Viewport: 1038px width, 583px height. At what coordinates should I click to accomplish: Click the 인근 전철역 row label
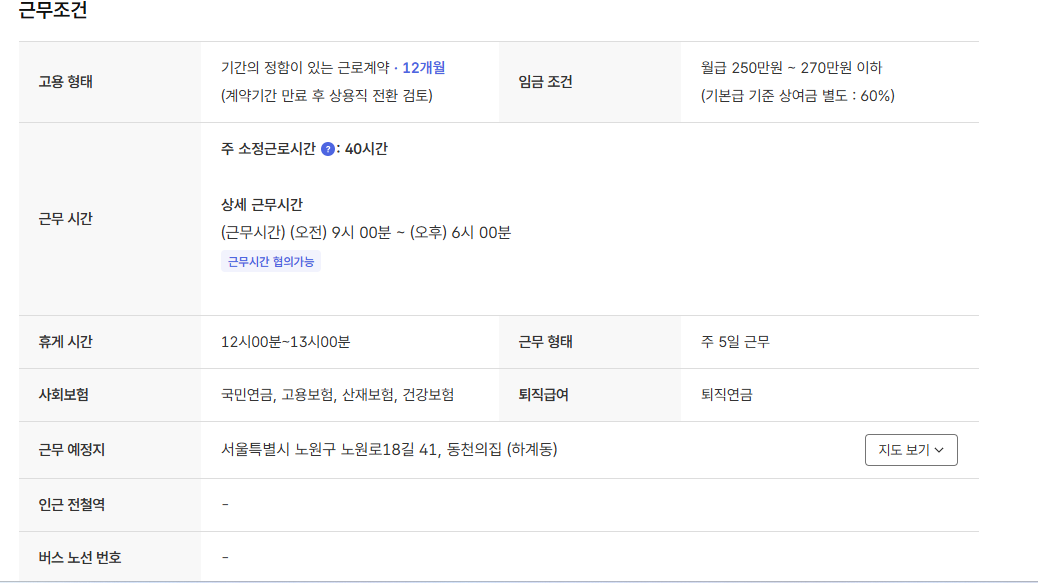pos(71,504)
